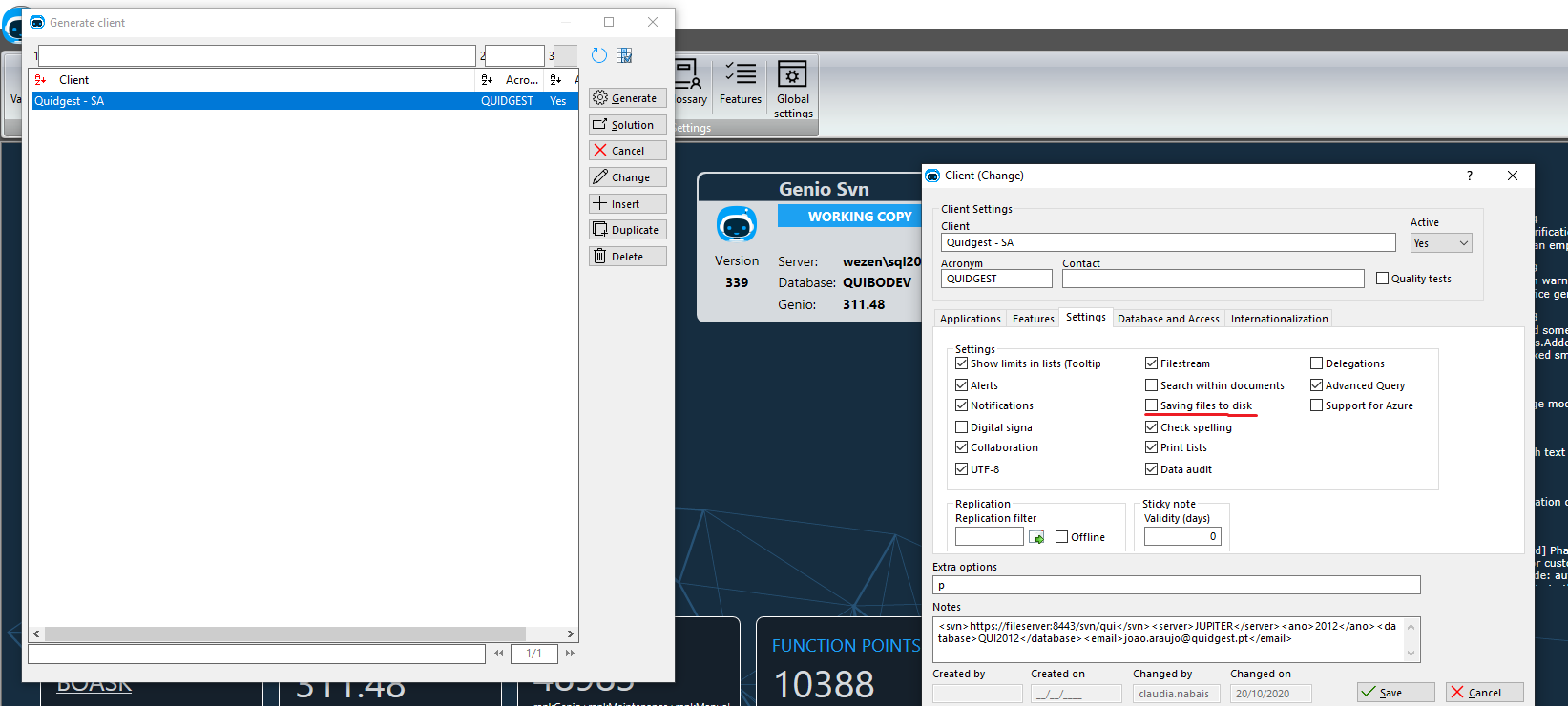Toggle the Data audit checkbox
The height and width of the screenshot is (706, 1568).
[x=1152, y=469]
